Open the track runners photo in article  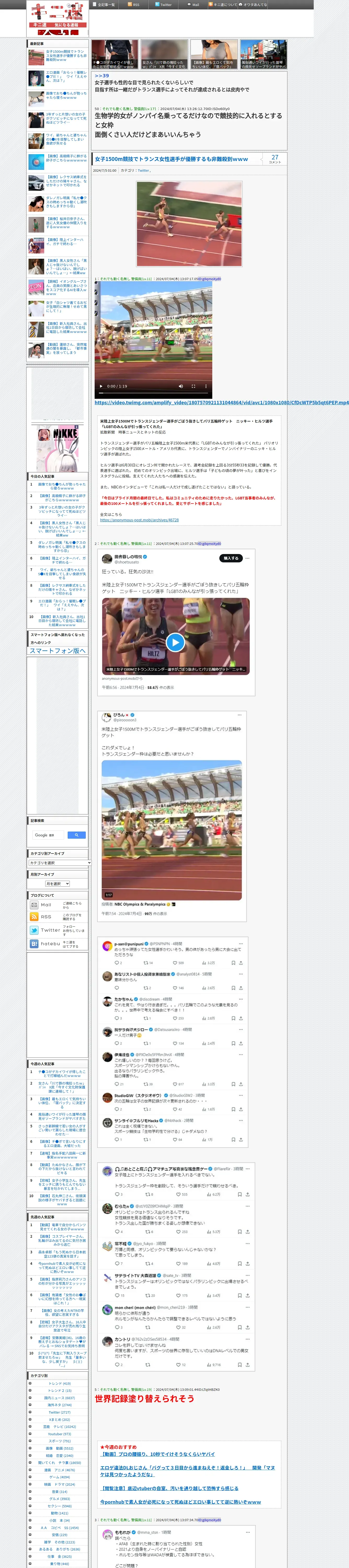pyautogui.click(x=189, y=223)
